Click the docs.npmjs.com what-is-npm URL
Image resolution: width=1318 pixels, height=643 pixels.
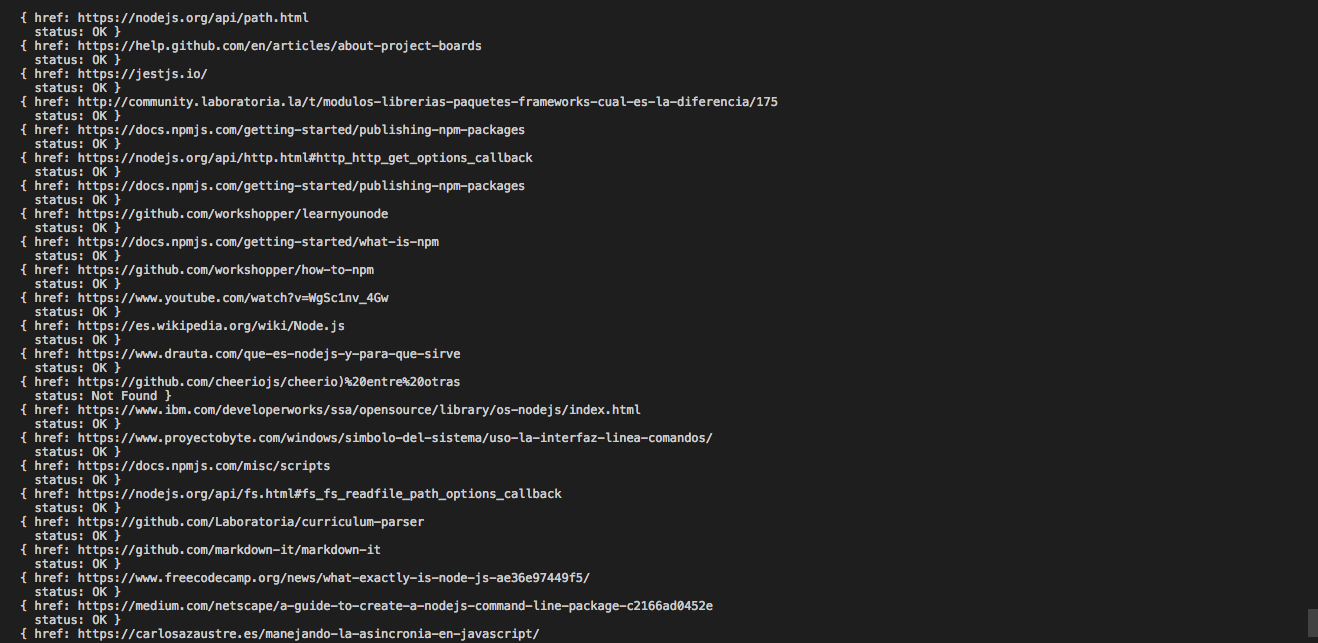(258, 242)
